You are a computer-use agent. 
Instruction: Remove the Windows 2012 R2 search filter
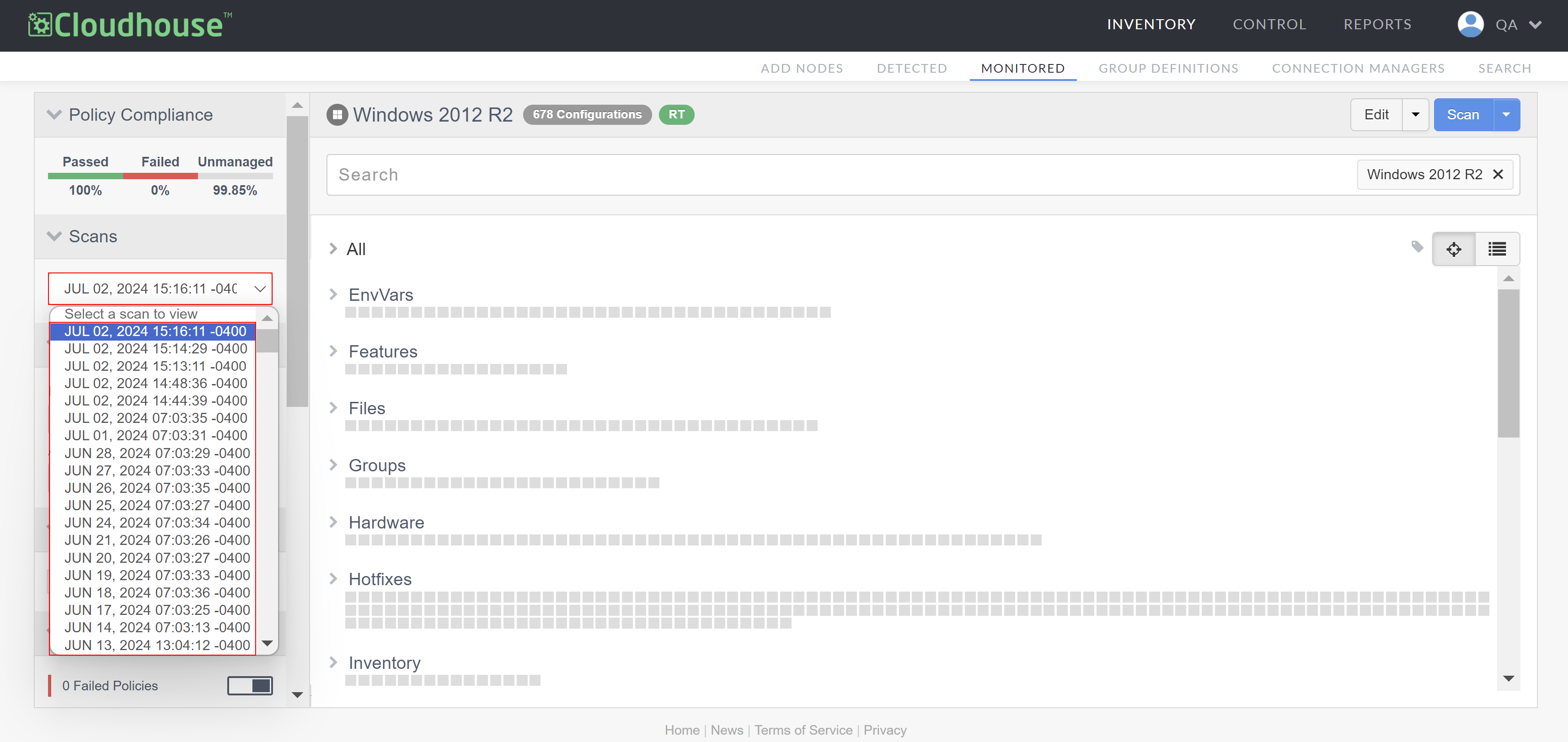1498,175
